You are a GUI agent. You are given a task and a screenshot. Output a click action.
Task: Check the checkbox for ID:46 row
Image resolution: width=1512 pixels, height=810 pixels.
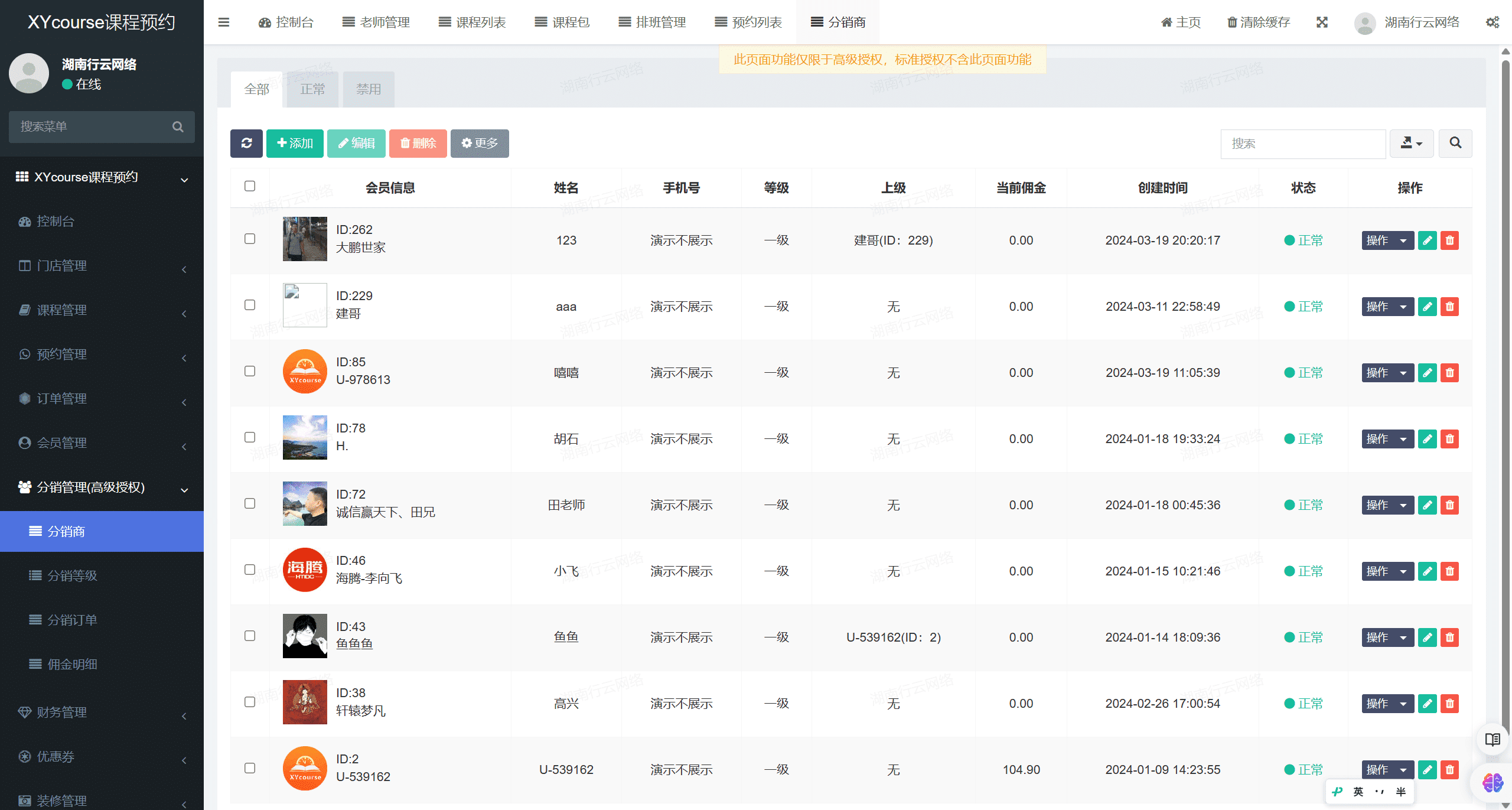(250, 570)
